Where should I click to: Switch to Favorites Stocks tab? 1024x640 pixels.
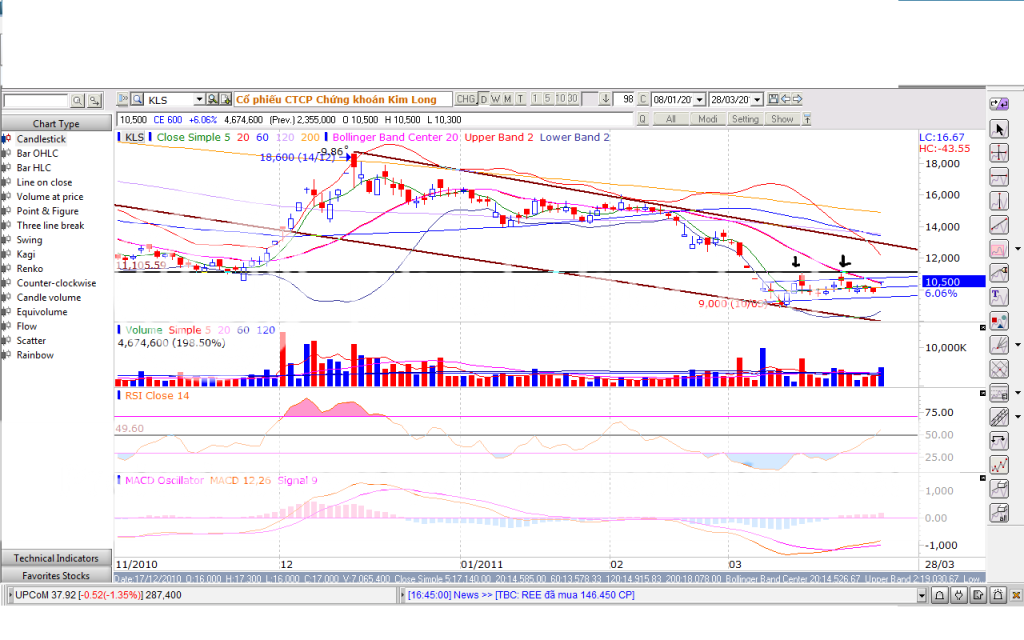point(56,576)
